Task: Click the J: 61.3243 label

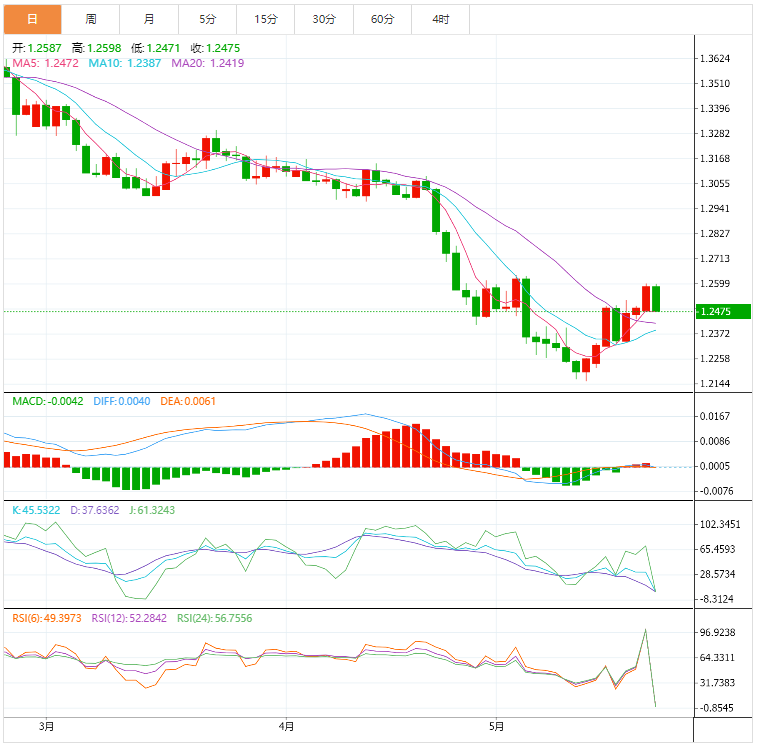Action: click(x=152, y=510)
